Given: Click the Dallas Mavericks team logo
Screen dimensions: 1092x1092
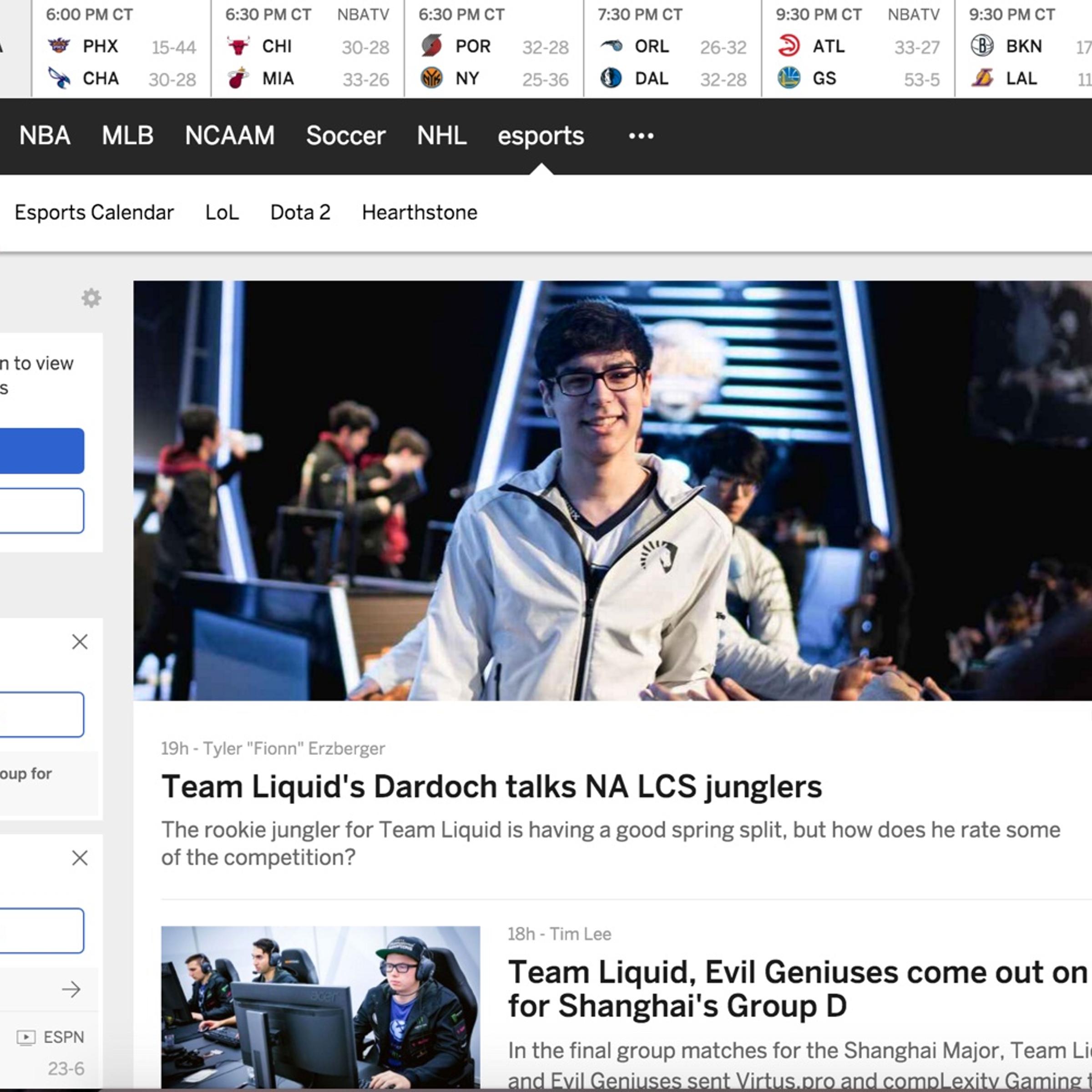Looking at the screenshot, I should point(611,78).
